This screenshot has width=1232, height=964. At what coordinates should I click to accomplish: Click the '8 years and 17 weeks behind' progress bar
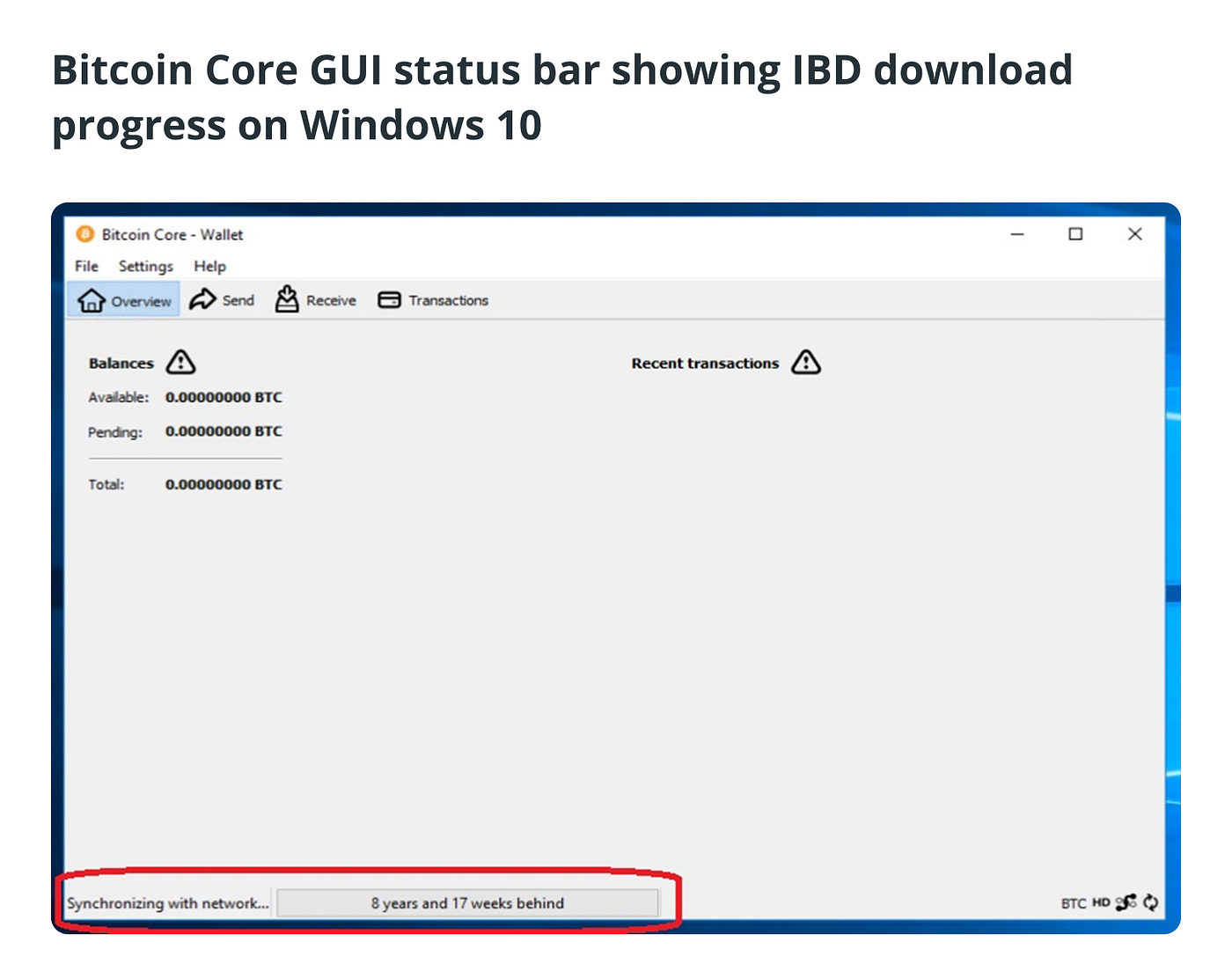click(467, 903)
